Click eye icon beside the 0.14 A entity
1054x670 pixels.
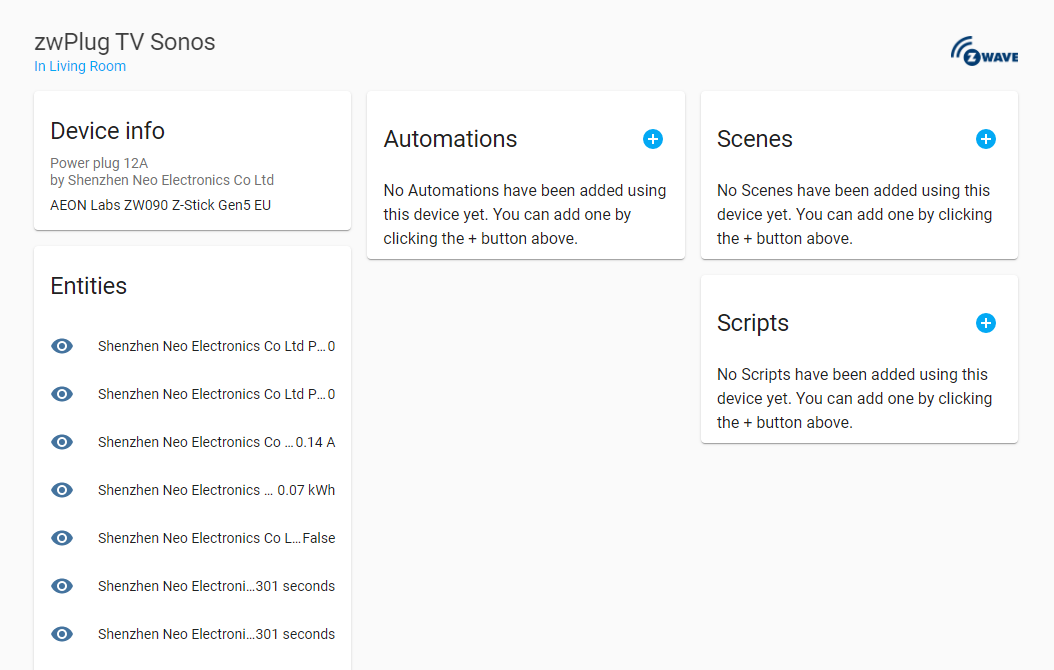coord(62,442)
